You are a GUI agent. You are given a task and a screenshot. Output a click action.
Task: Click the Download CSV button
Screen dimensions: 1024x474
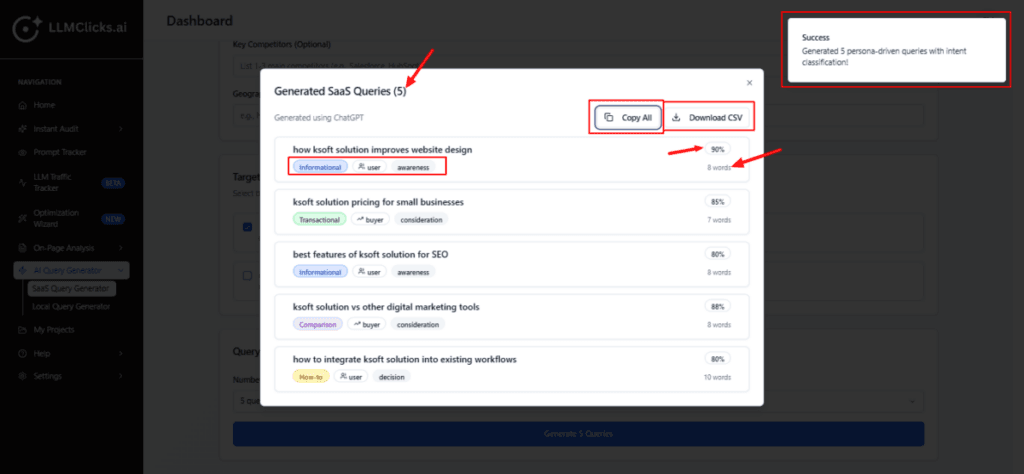[708, 117]
